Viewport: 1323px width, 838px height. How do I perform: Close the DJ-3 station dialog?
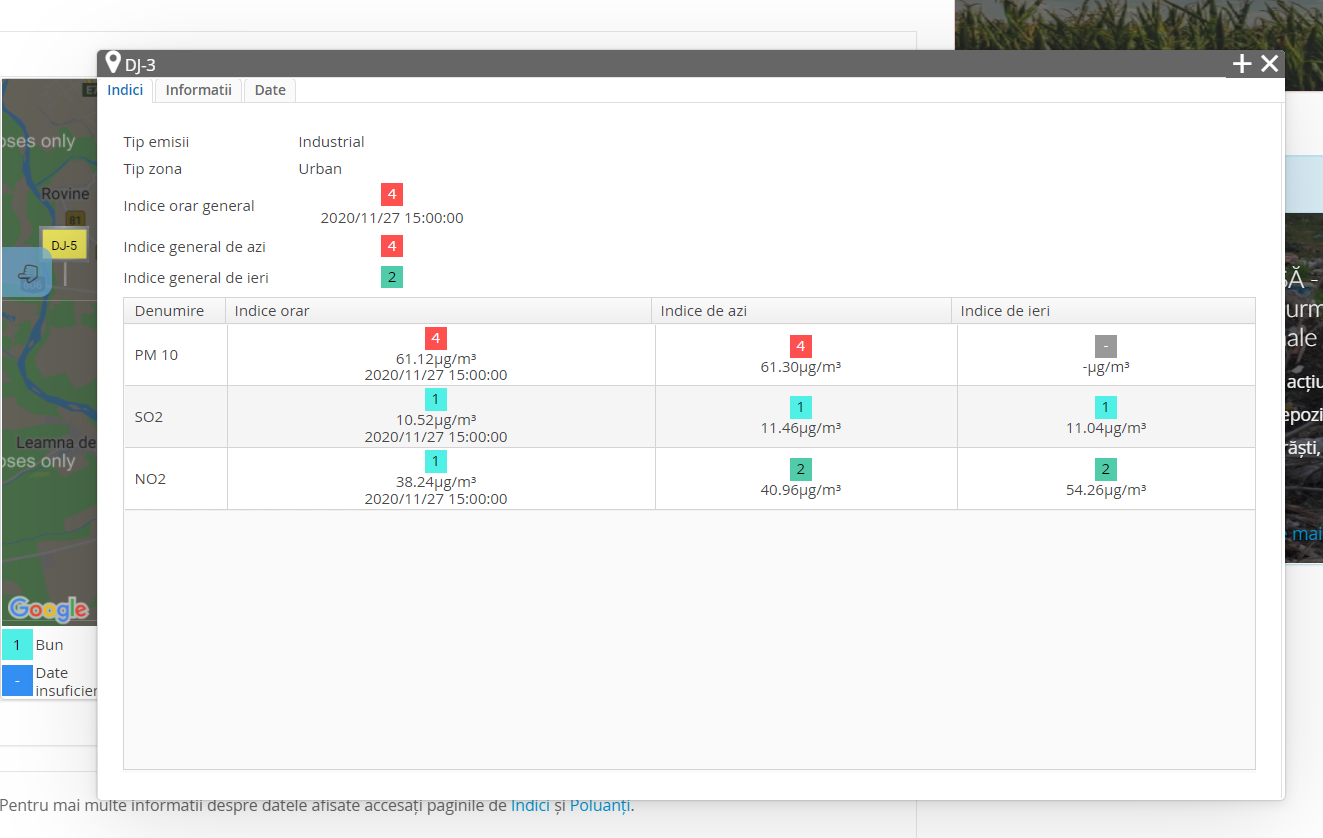coord(1269,64)
